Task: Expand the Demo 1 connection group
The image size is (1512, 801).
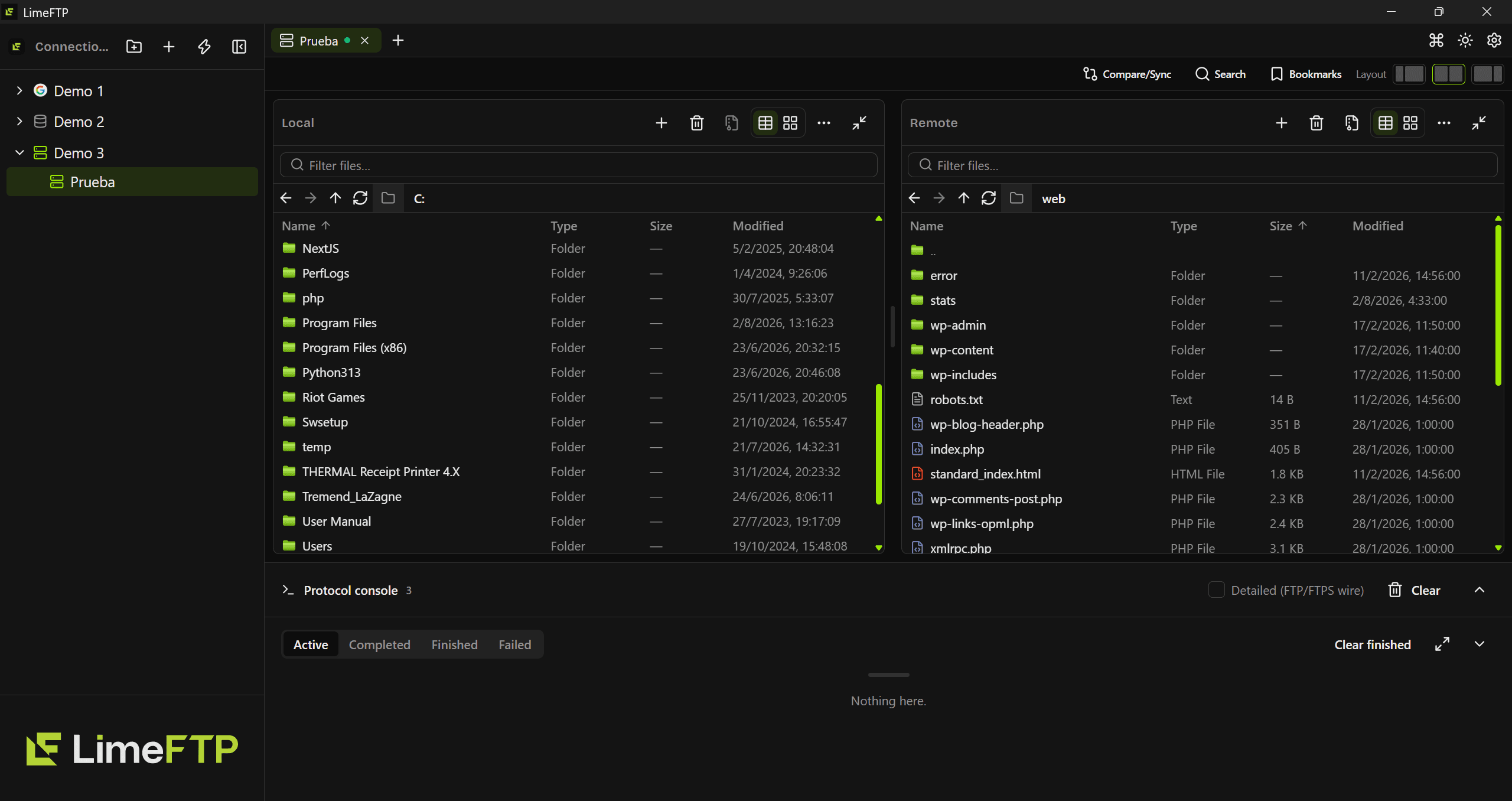Action: pos(19,90)
